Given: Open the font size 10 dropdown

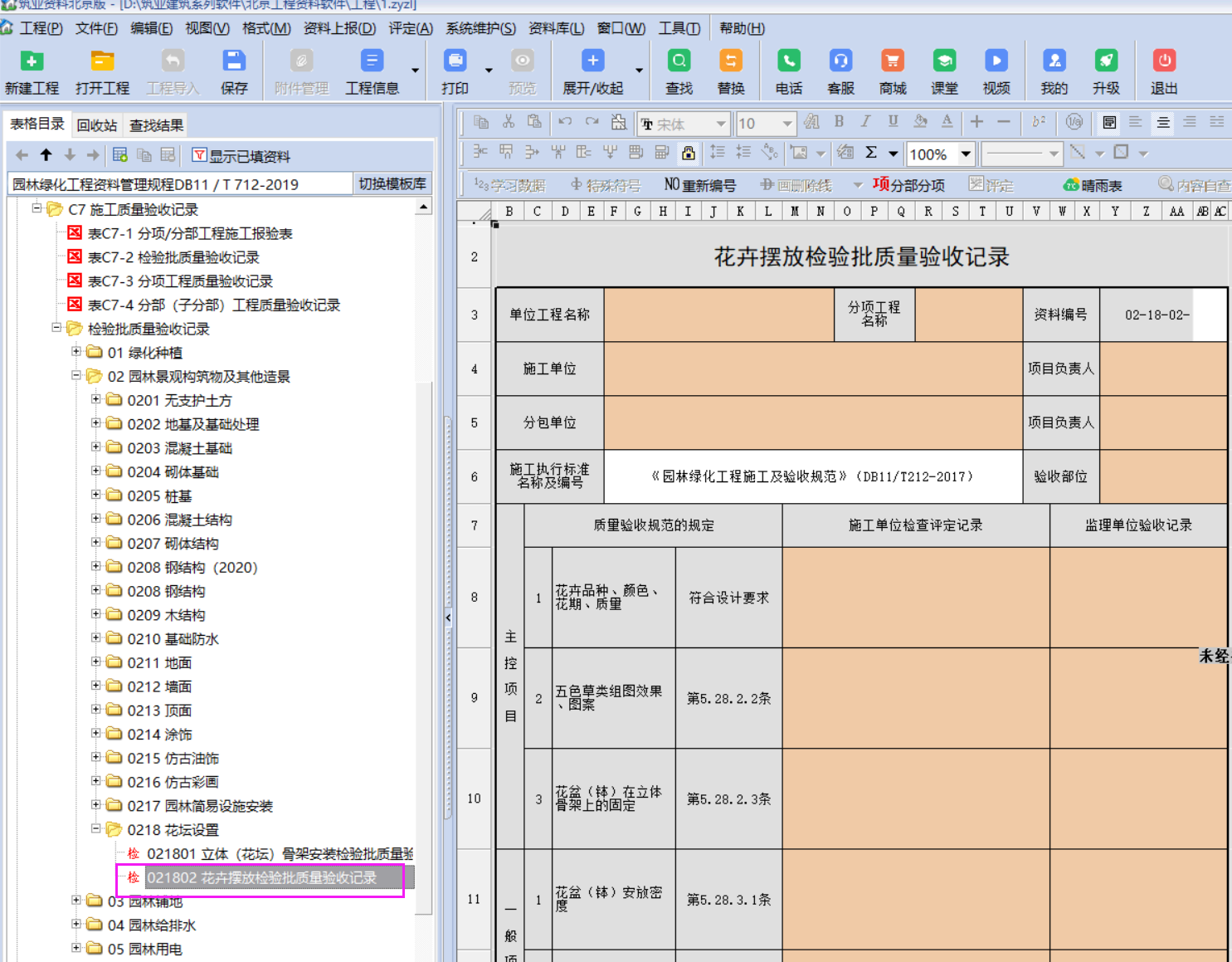Looking at the screenshot, I should pos(786,124).
